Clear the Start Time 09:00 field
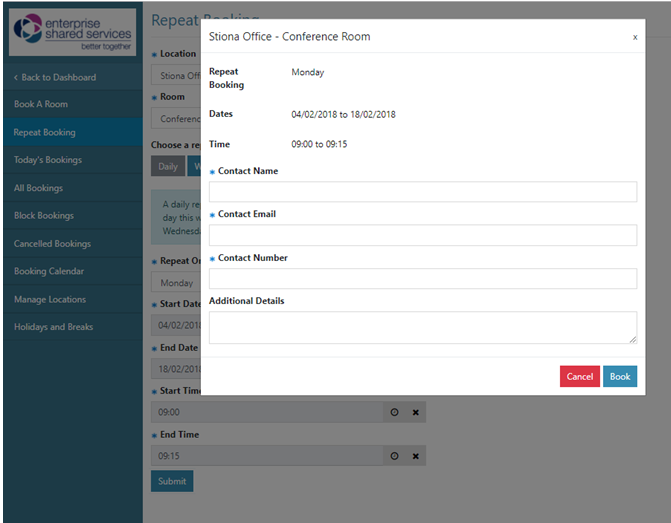 click(x=416, y=412)
